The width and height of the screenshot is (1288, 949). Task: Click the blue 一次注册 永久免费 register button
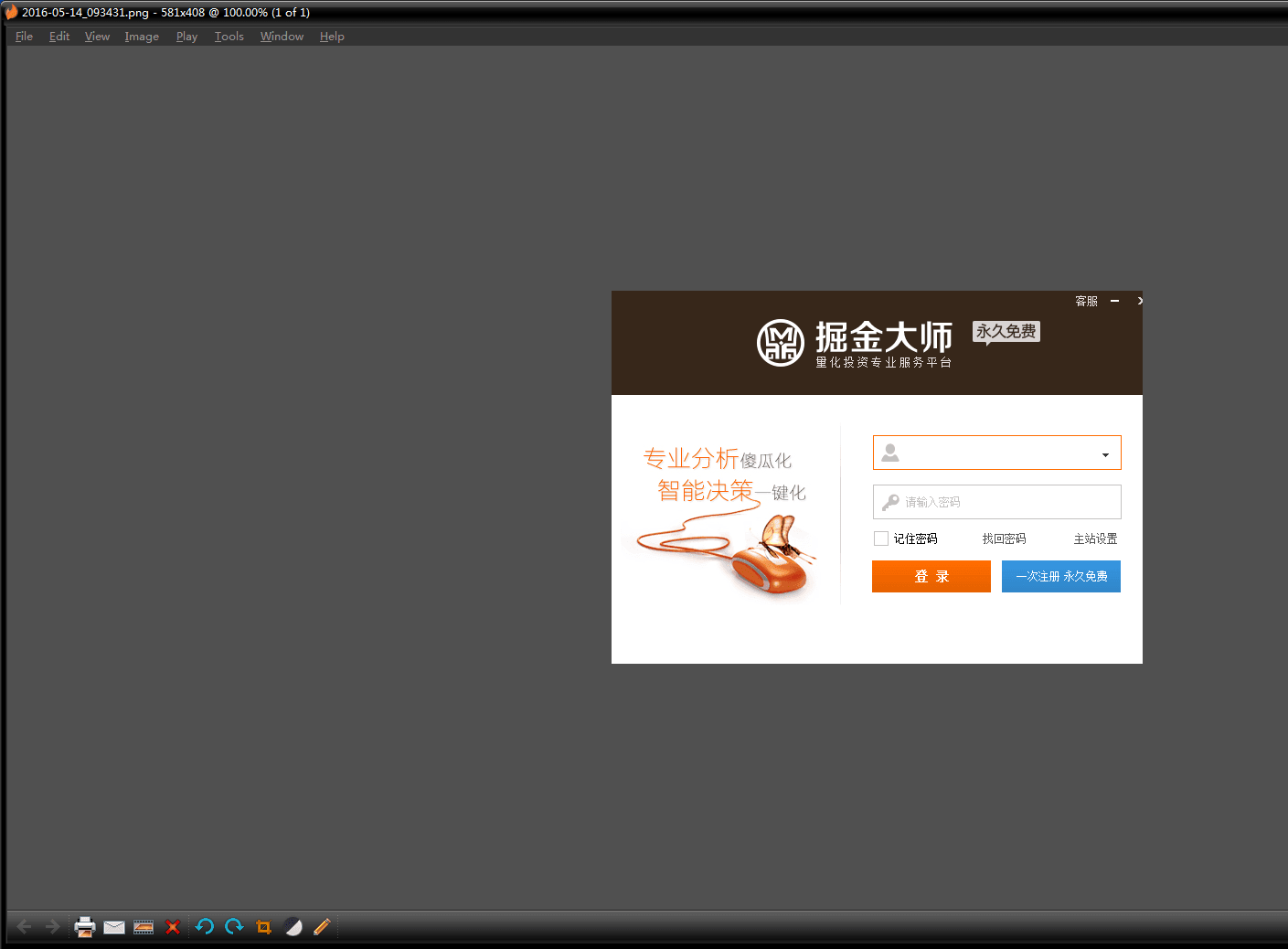[x=1060, y=576]
